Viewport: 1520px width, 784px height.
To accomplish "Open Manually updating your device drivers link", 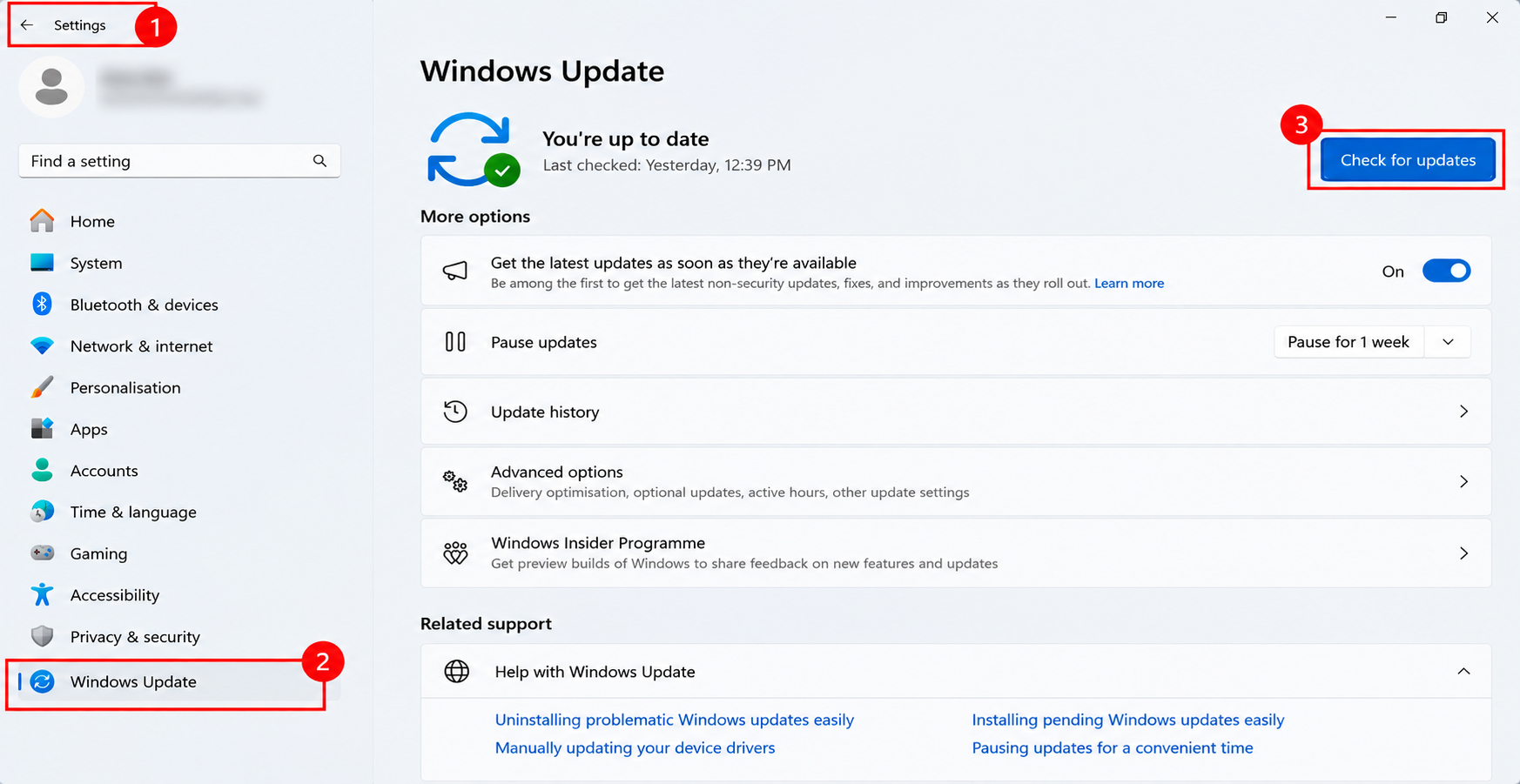I will tap(635, 747).
